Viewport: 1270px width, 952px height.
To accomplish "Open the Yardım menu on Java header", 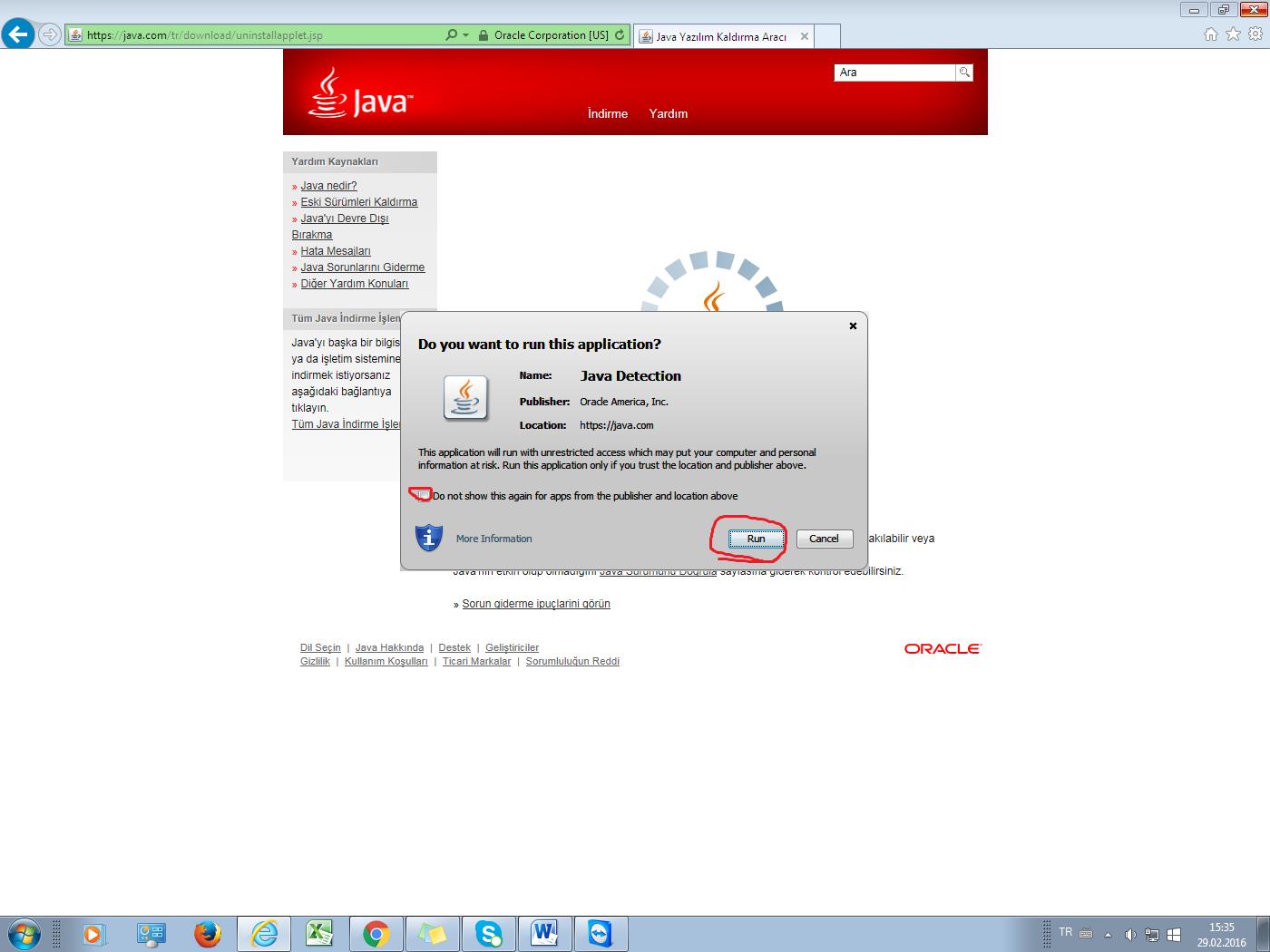I will [669, 113].
